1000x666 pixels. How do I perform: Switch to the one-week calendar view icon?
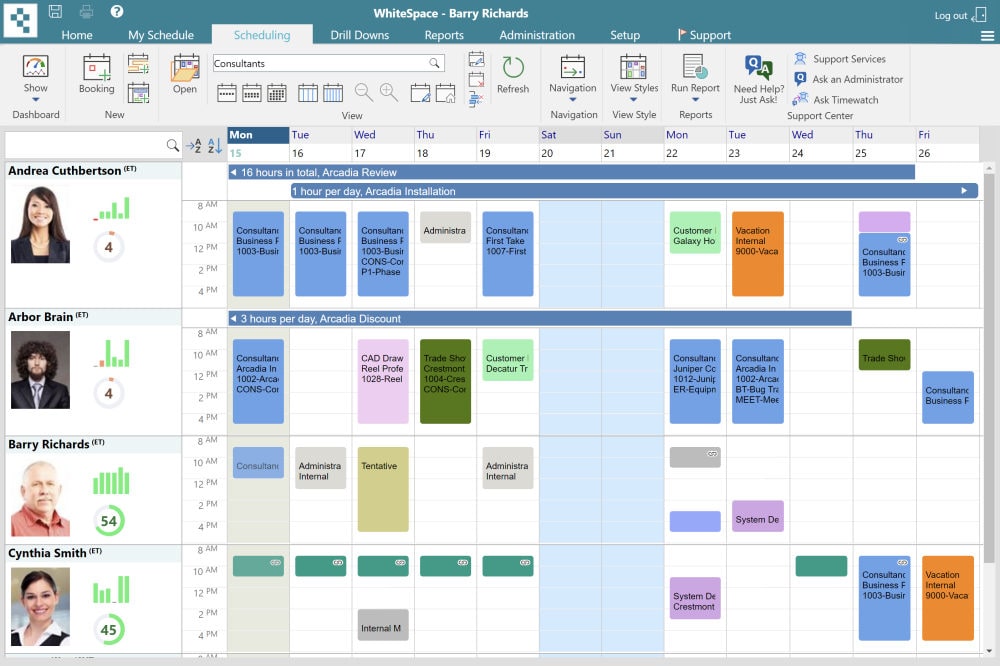[x=227, y=93]
